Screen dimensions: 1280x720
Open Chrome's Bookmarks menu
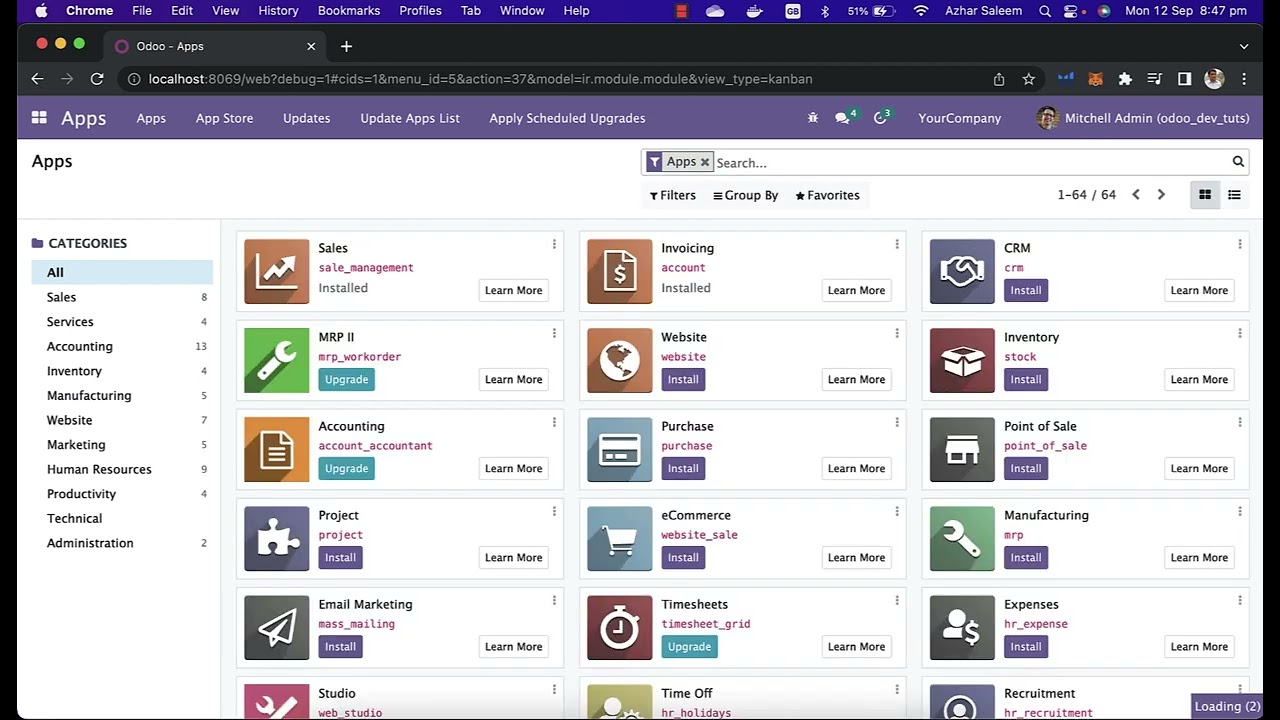tap(349, 11)
